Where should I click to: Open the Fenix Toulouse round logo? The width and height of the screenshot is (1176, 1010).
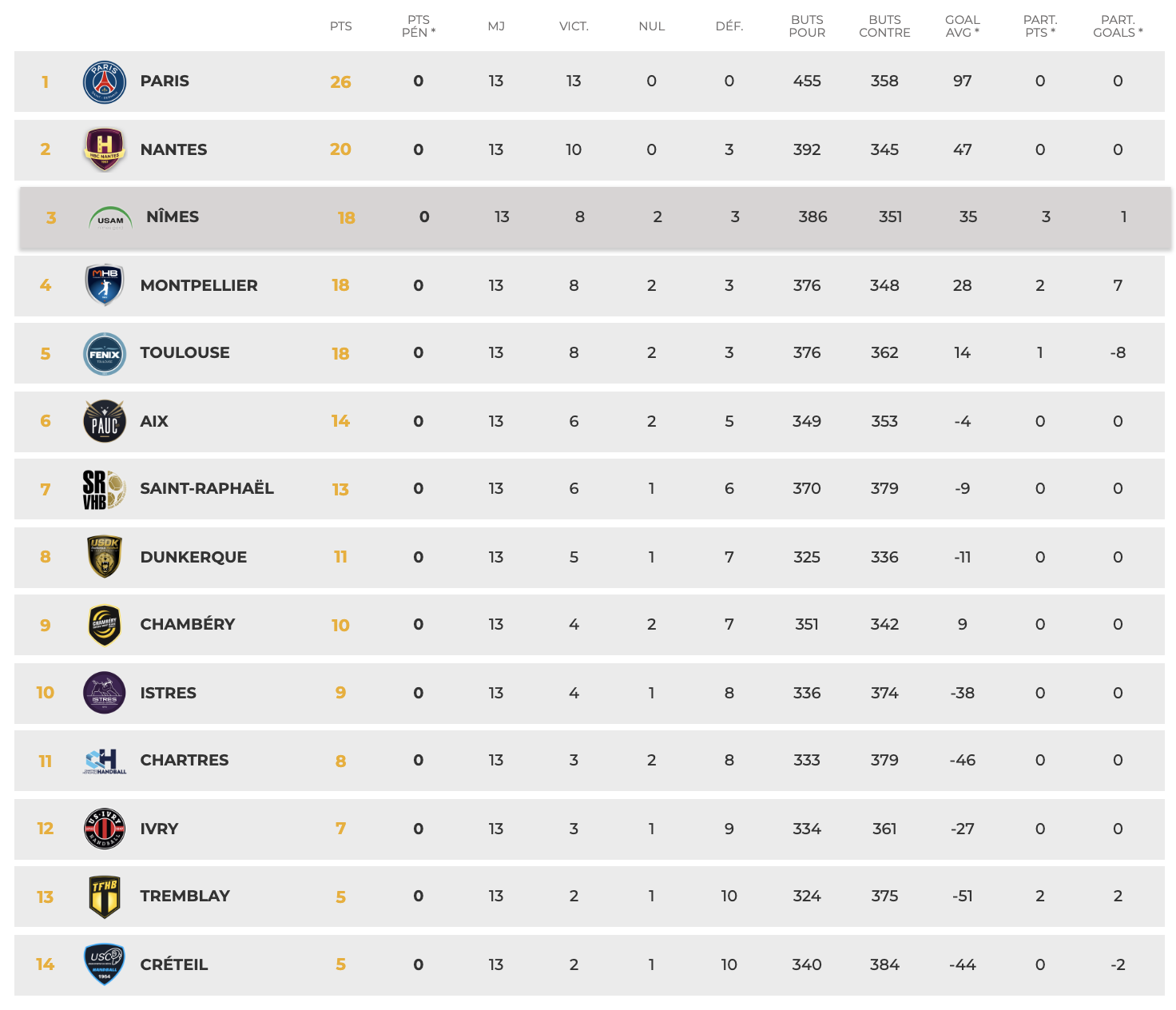105,354
